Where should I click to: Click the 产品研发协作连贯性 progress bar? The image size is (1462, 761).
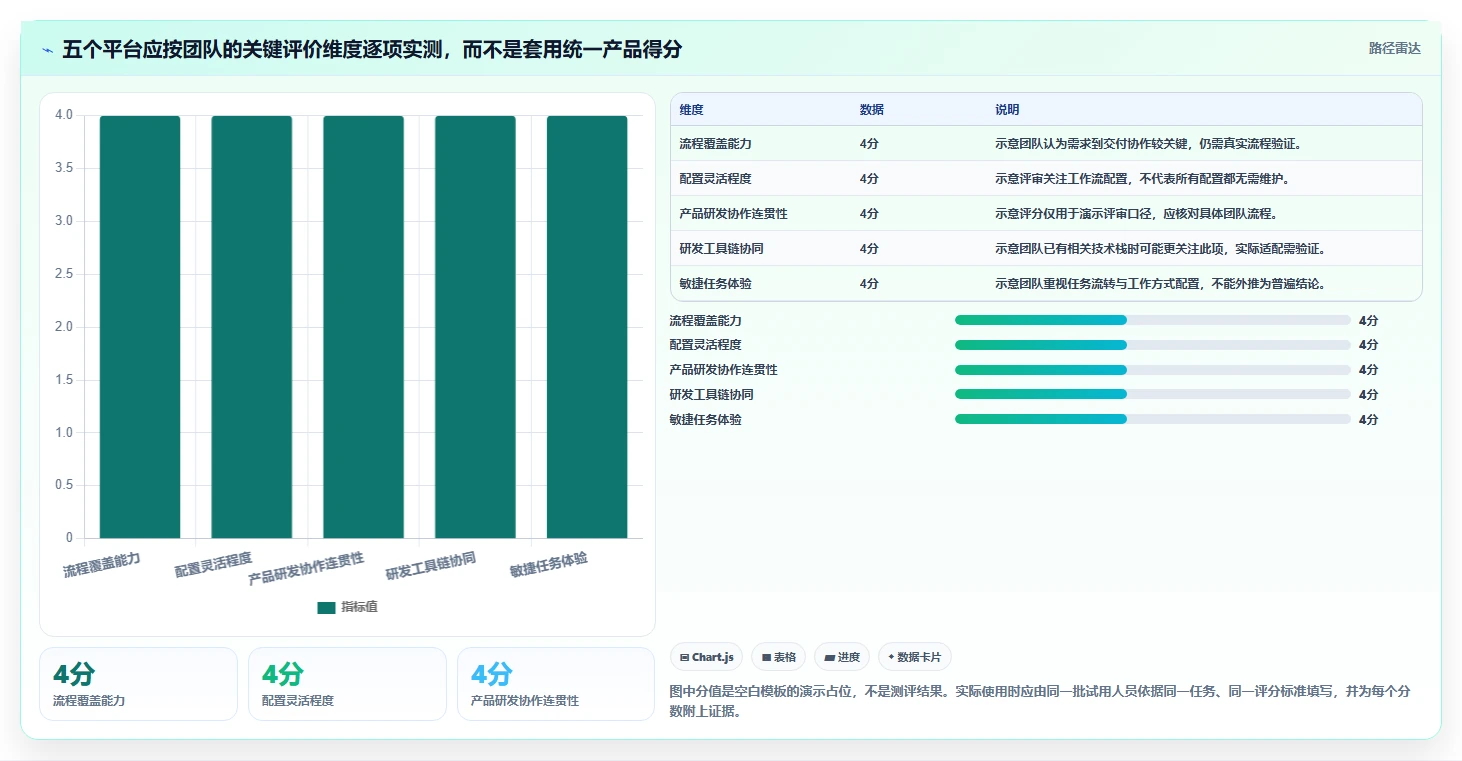[1153, 370]
